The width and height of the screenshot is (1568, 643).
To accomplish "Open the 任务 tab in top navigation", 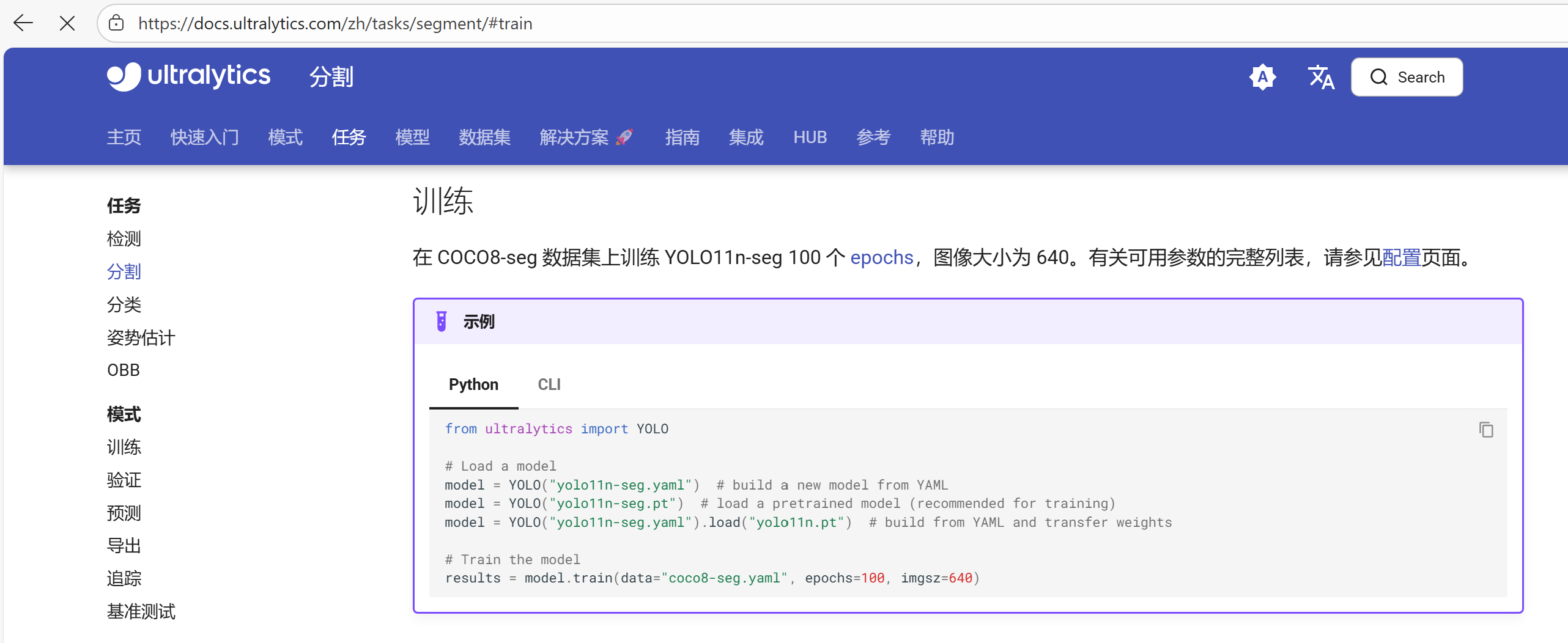I will point(349,138).
